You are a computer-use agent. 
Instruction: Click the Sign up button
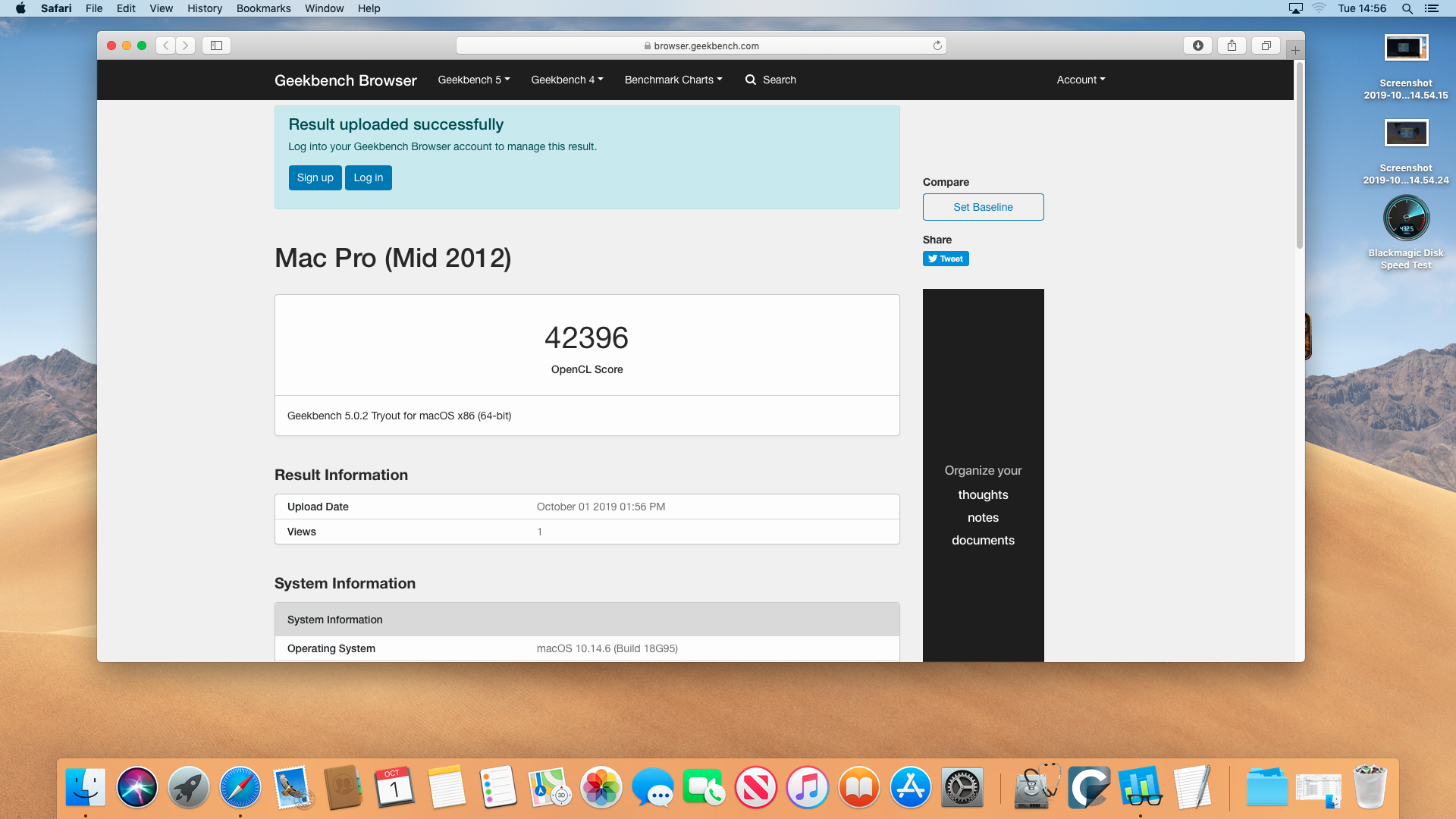pos(315,177)
